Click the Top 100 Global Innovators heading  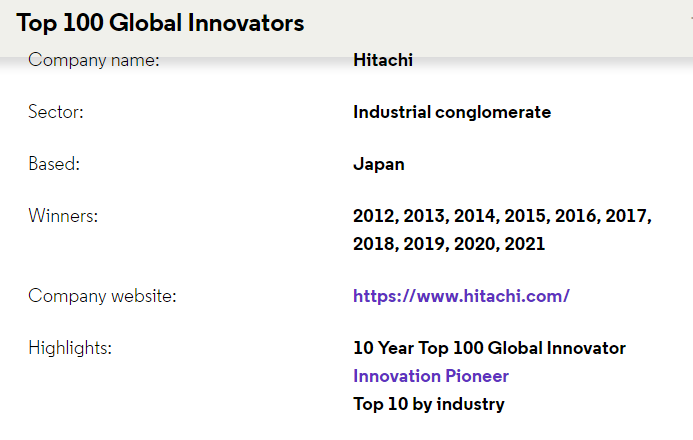click(160, 22)
